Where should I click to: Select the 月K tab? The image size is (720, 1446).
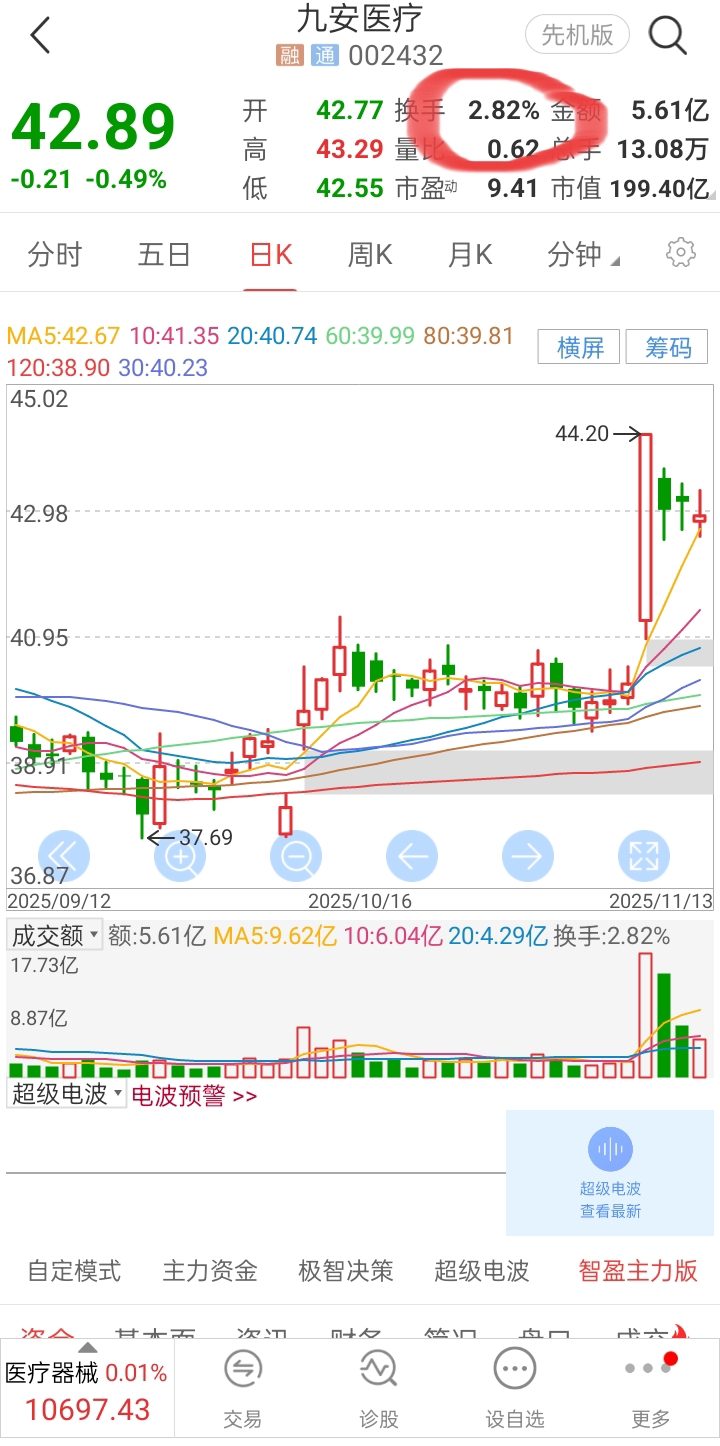[470, 255]
